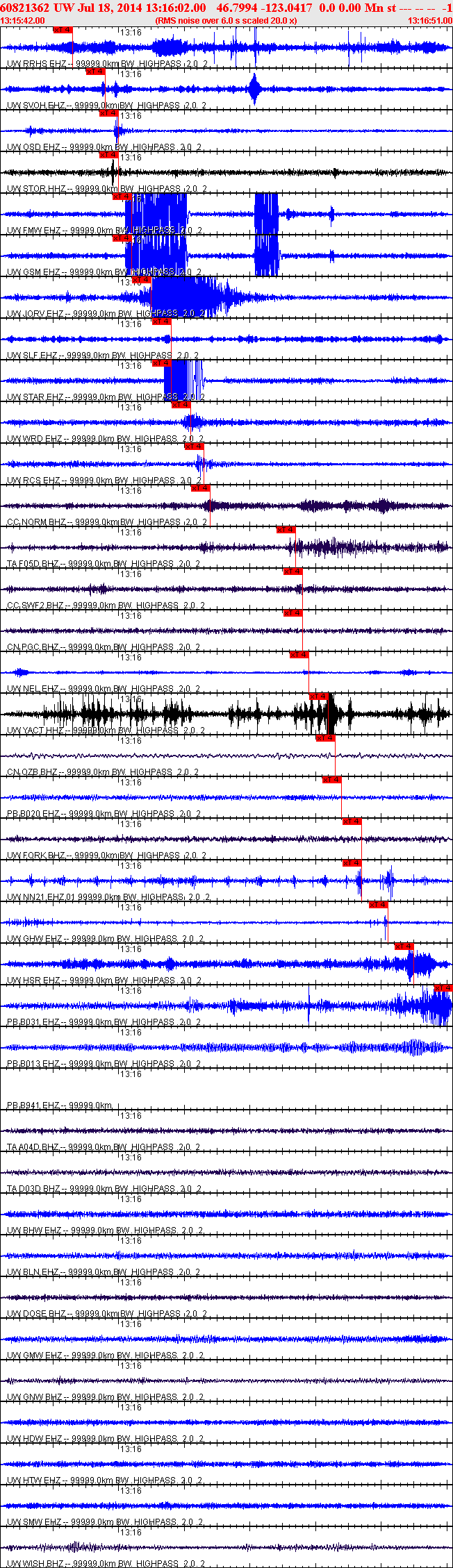
Task: Select the 'TA D03D BHZ' station label
Action: point(34,1189)
